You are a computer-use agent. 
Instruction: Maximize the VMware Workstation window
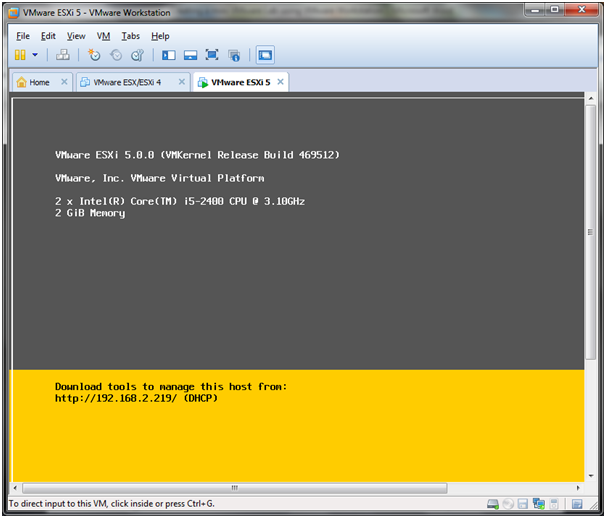pos(555,10)
